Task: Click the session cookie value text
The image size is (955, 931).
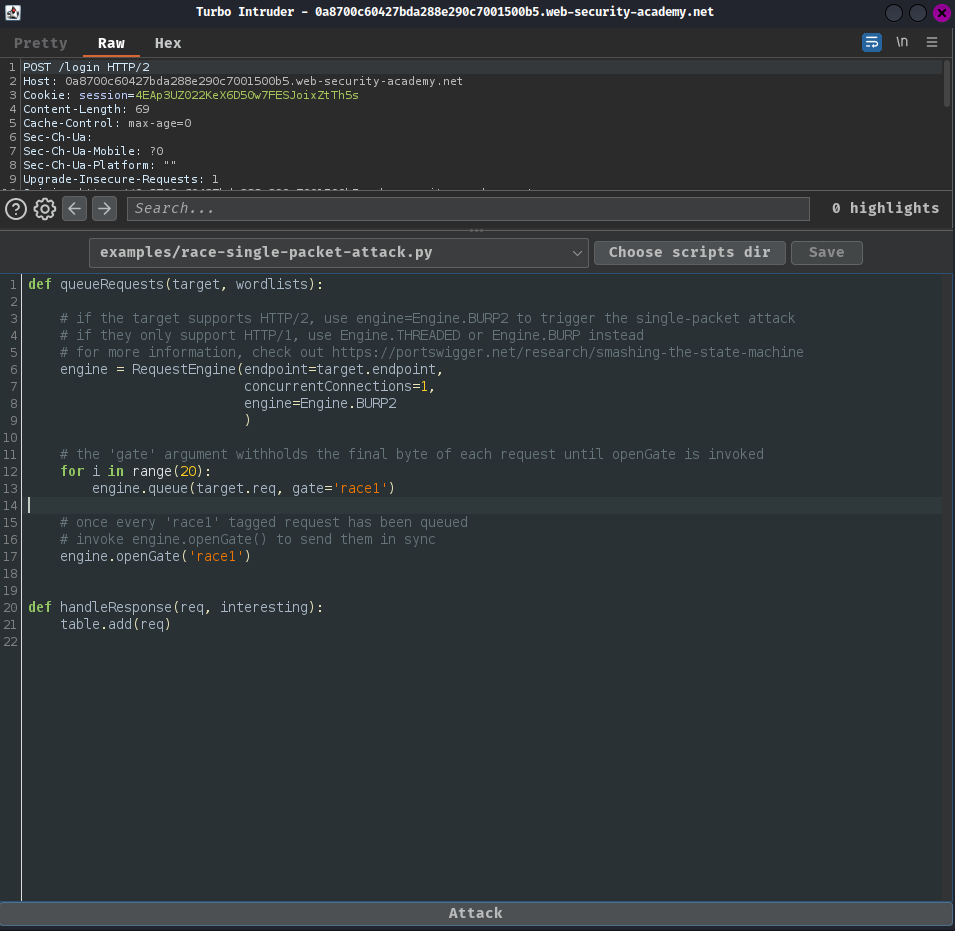Action: 247,95
